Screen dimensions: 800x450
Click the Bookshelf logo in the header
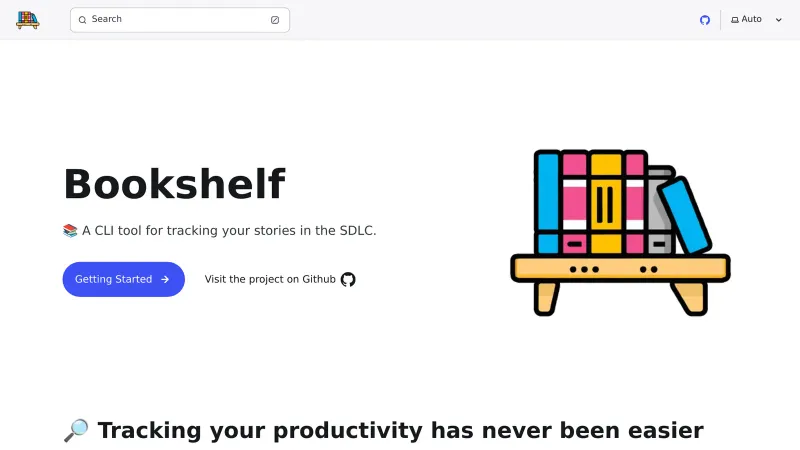tap(27, 20)
